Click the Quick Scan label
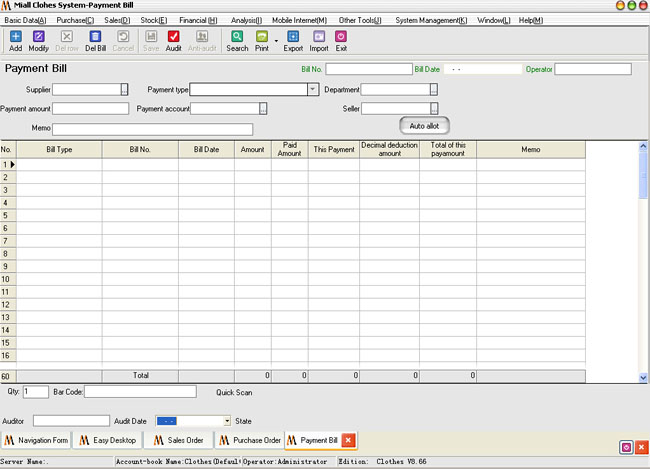650x469 pixels. tap(234, 392)
